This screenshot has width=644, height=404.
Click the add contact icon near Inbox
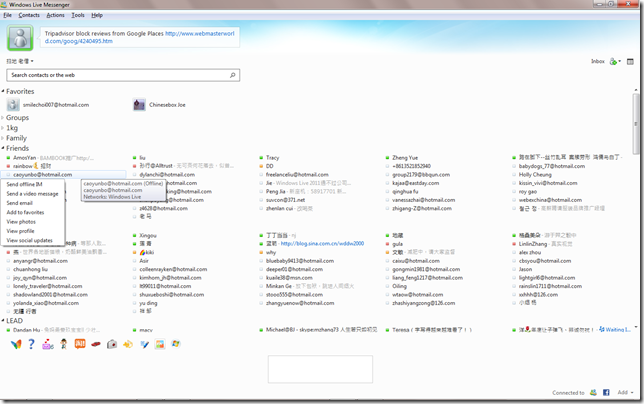(x=613, y=62)
